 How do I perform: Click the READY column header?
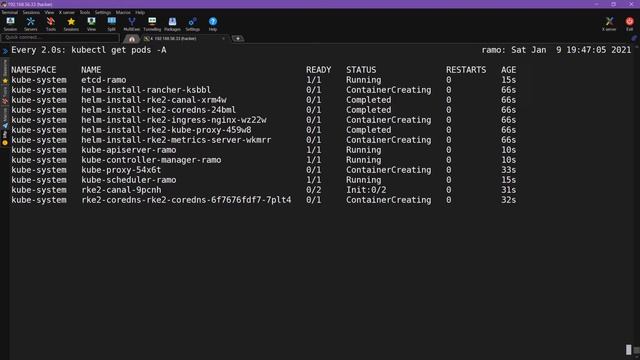319,70
